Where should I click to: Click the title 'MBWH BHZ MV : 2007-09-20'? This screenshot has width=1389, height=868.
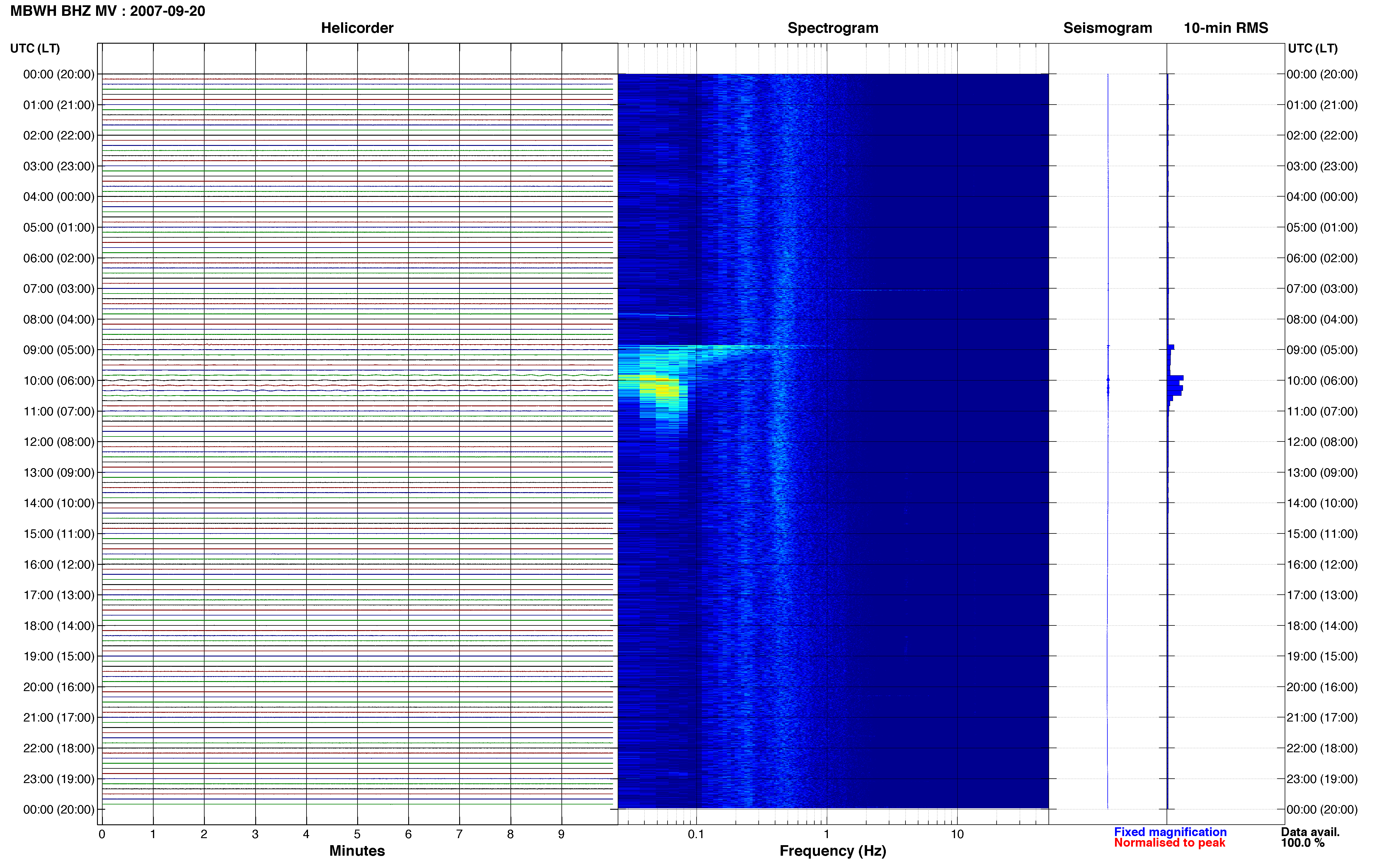point(107,11)
